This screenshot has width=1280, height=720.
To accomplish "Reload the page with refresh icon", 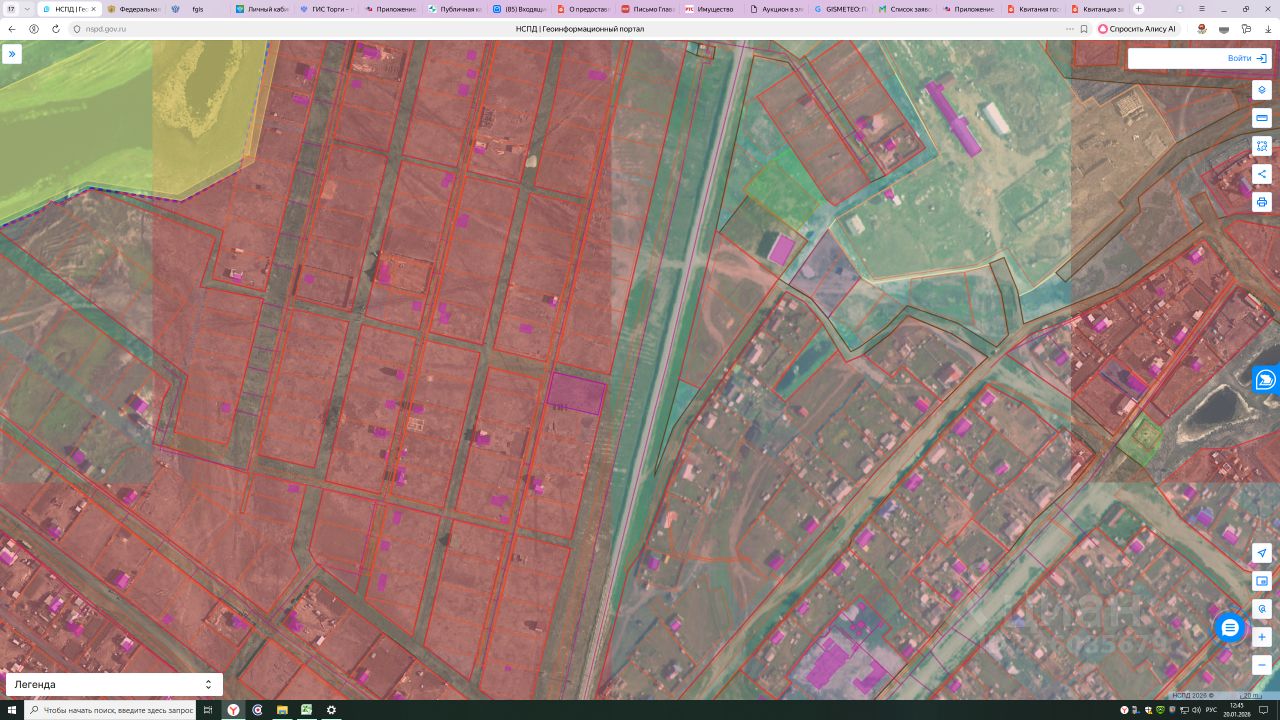I will coord(56,29).
